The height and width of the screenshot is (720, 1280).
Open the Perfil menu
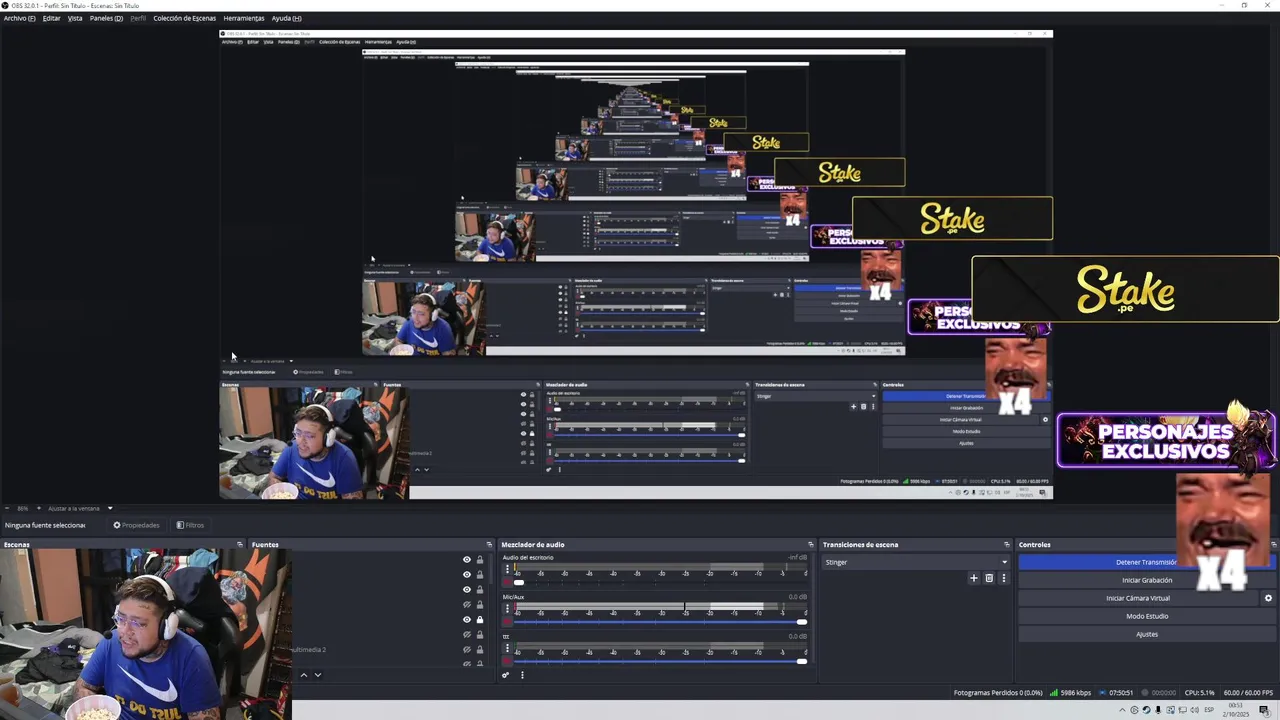138,18
